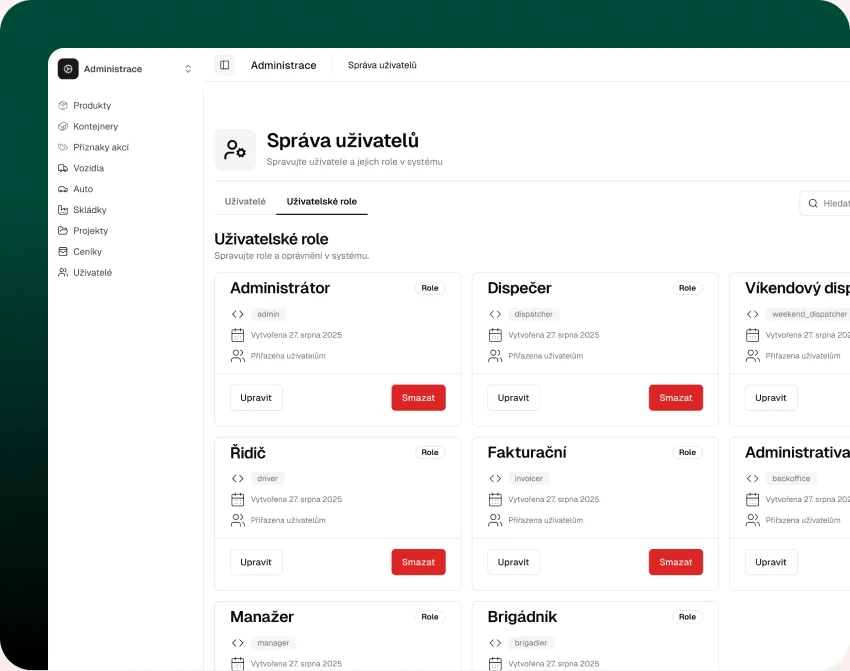
Task: Click the users icon on Dispečer card
Action: pyautogui.click(x=495, y=356)
